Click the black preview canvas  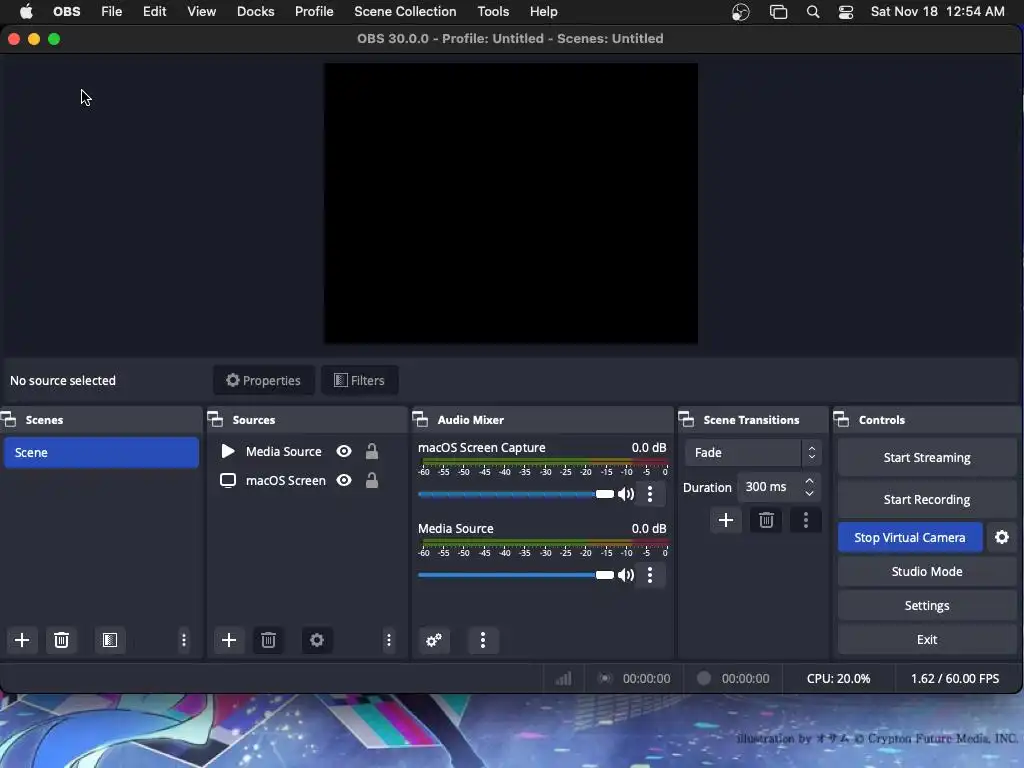click(511, 203)
